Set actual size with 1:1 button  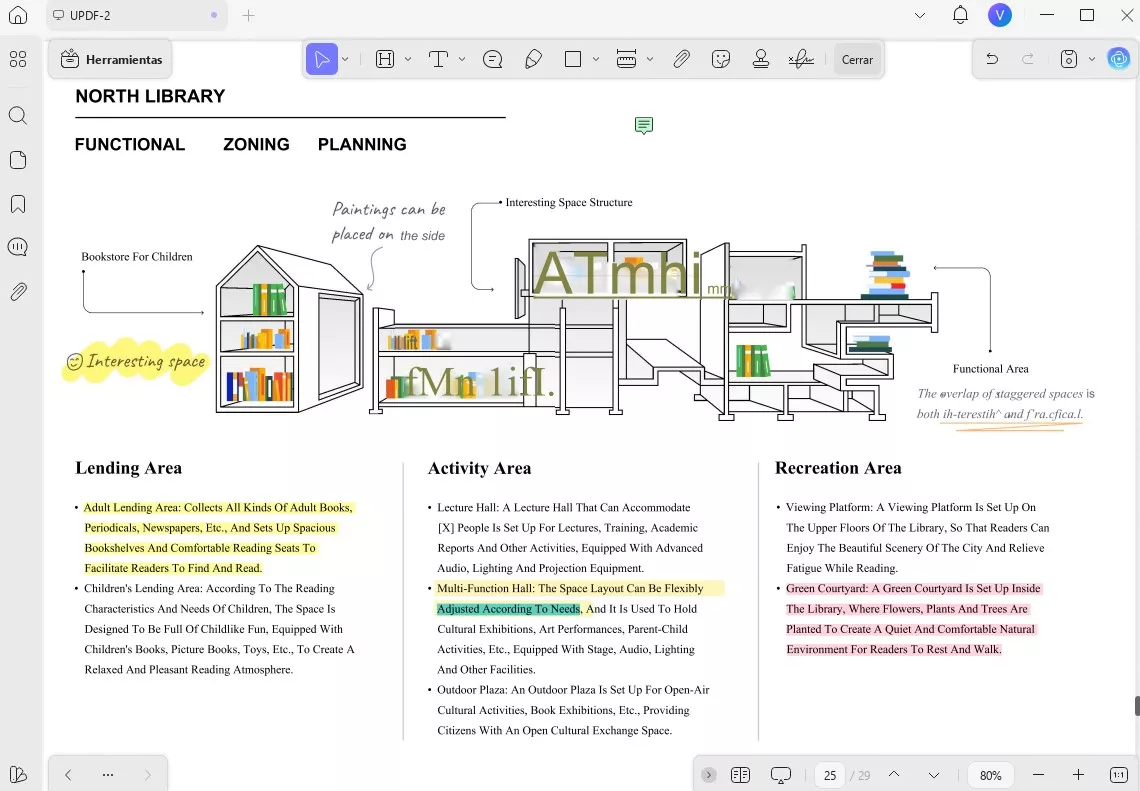click(x=1119, y=775)
